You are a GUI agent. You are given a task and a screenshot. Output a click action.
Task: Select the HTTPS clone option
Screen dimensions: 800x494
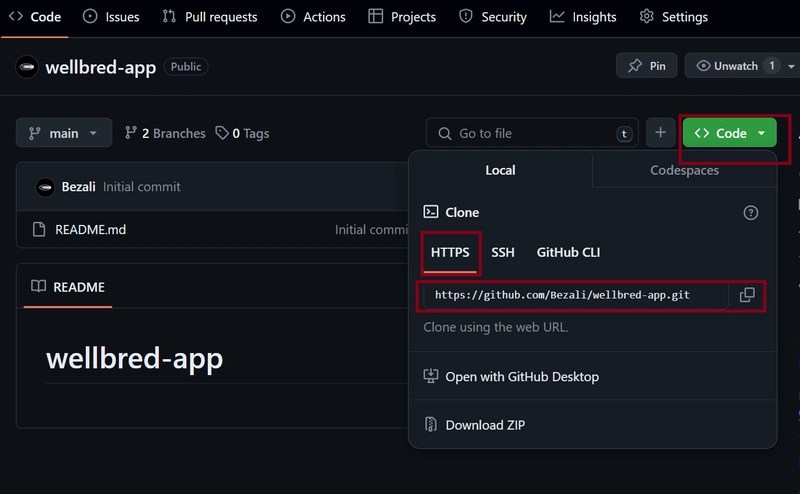coord(450,252)
